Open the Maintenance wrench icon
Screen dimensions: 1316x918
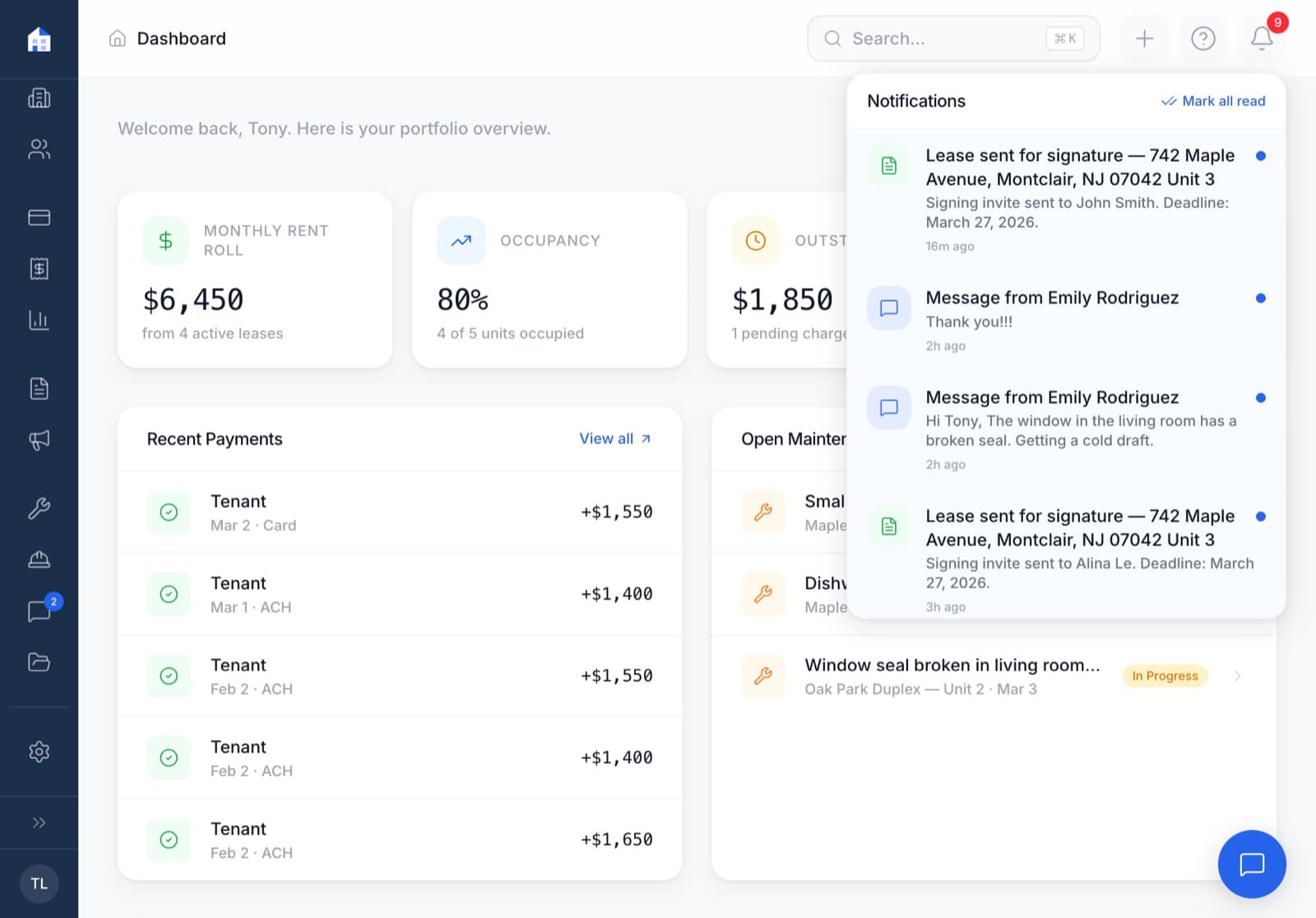[39, 508]
